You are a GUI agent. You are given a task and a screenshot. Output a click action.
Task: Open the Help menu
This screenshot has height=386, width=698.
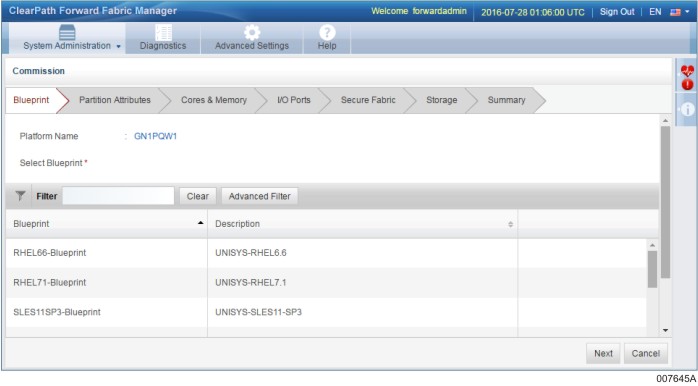pyautogui.click(x=327, y=38)
